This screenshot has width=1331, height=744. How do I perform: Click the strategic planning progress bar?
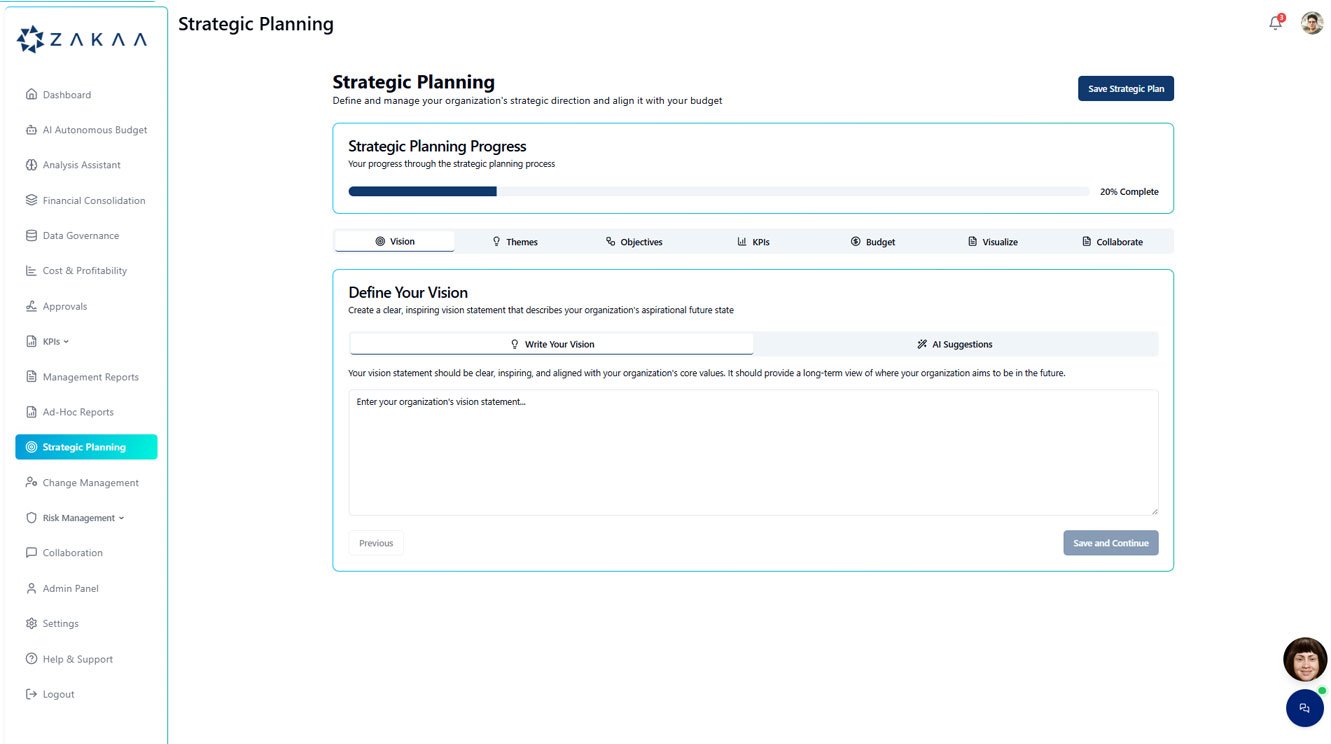click(719, 191)
